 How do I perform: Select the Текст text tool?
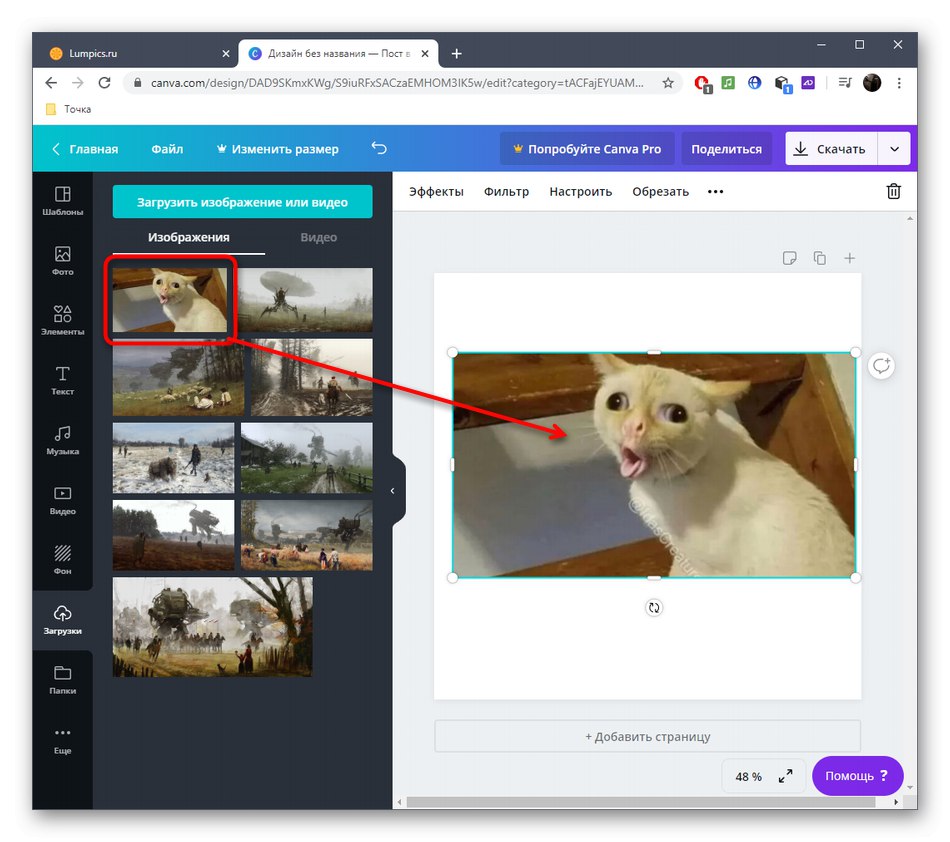(x=62, y=380)
